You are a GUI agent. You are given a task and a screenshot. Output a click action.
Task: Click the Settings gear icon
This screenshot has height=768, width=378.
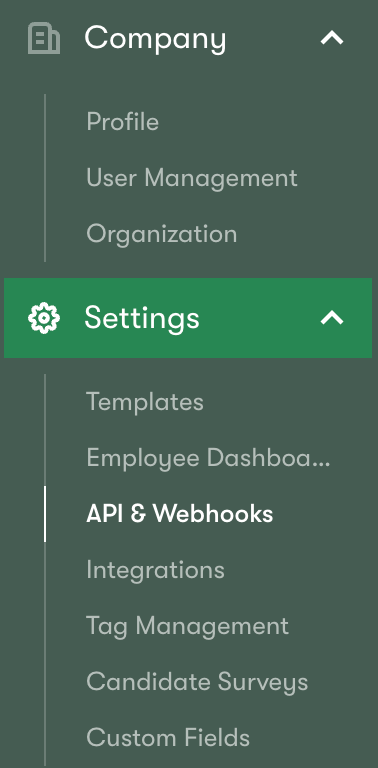click(44, 318)
